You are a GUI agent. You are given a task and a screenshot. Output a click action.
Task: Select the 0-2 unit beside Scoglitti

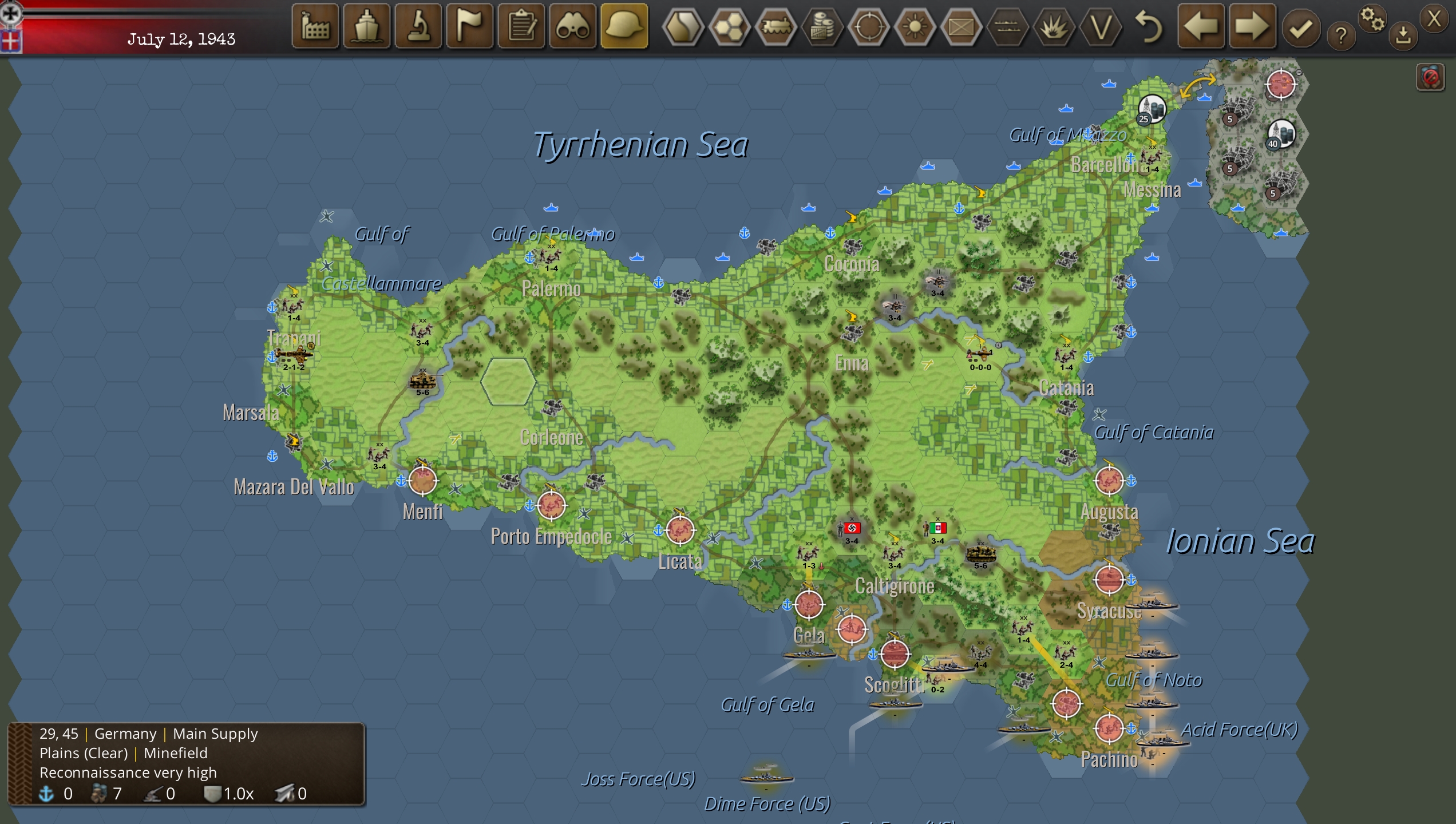(937, 682)
